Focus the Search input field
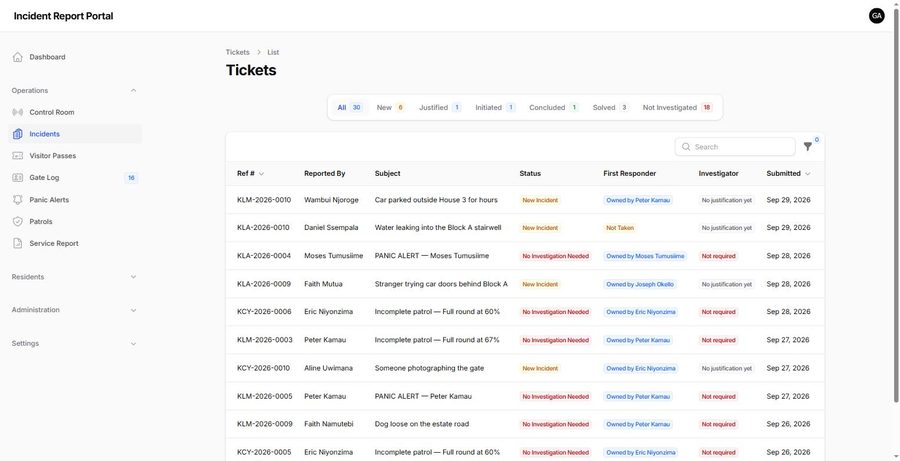The image size is (900, 461). [x=735, y=147]
